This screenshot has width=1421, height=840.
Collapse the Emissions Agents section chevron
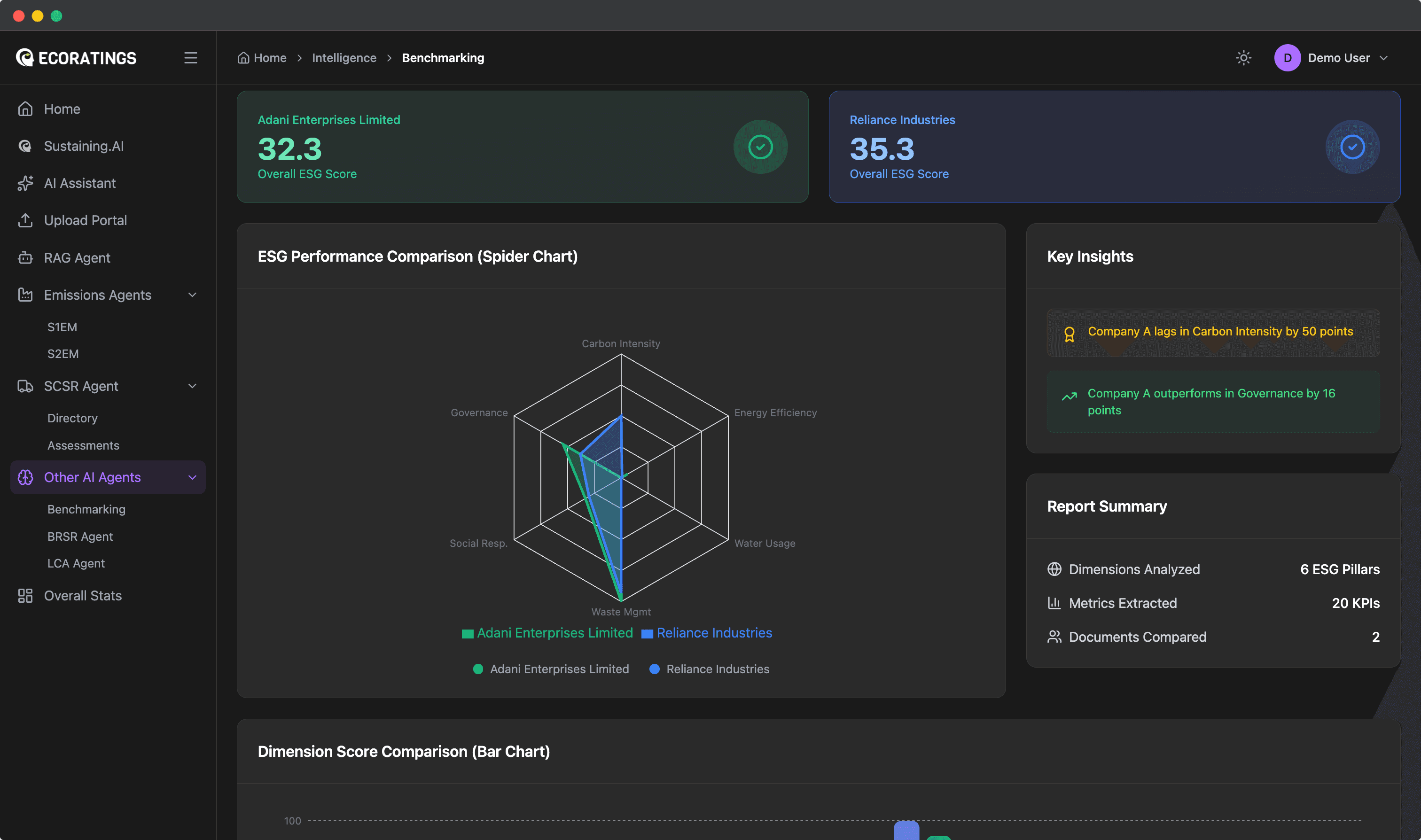[193, 295]
